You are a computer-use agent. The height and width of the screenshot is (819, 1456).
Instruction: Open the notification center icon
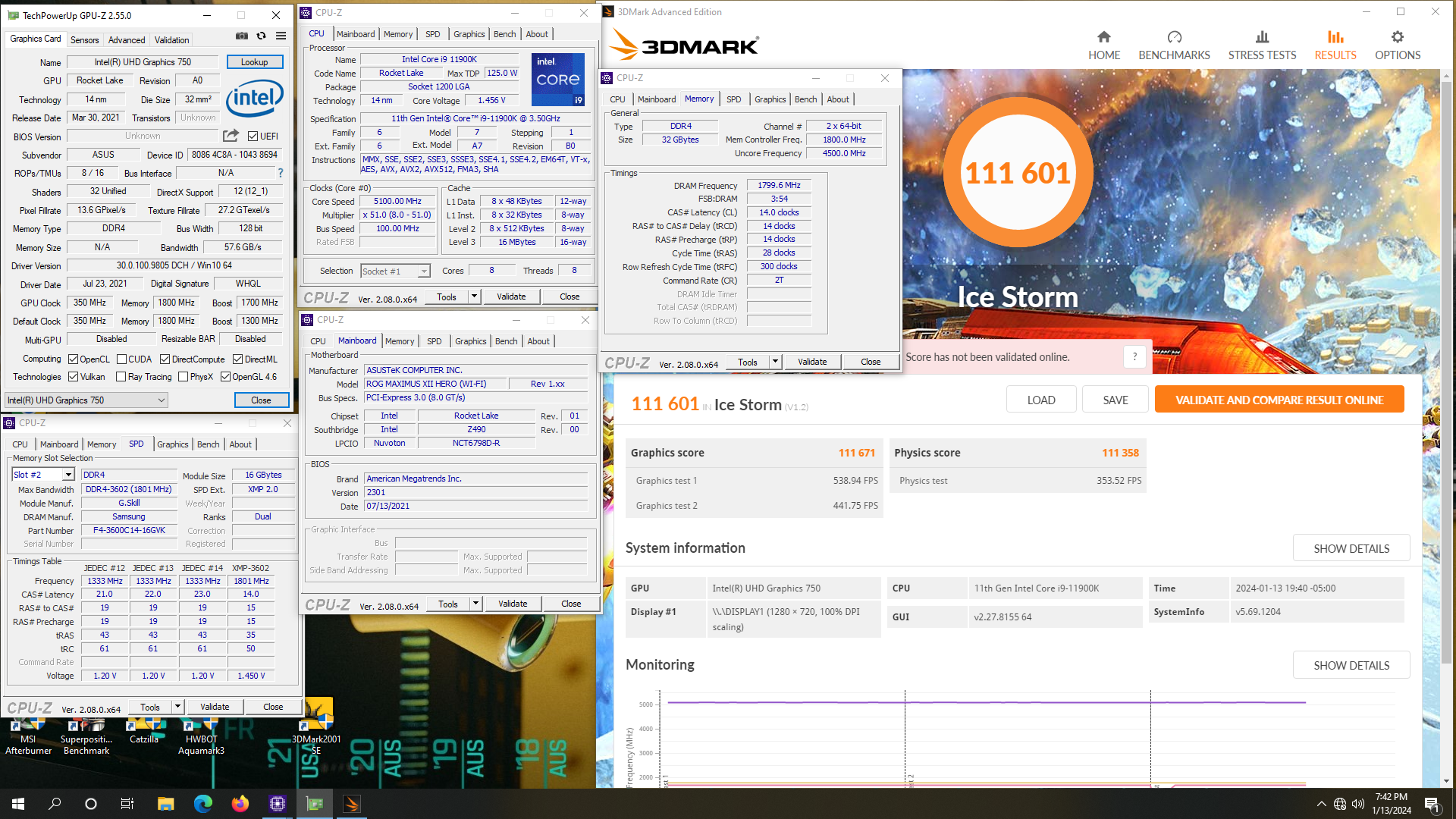pyautogui.click(x=1432, y=804)
